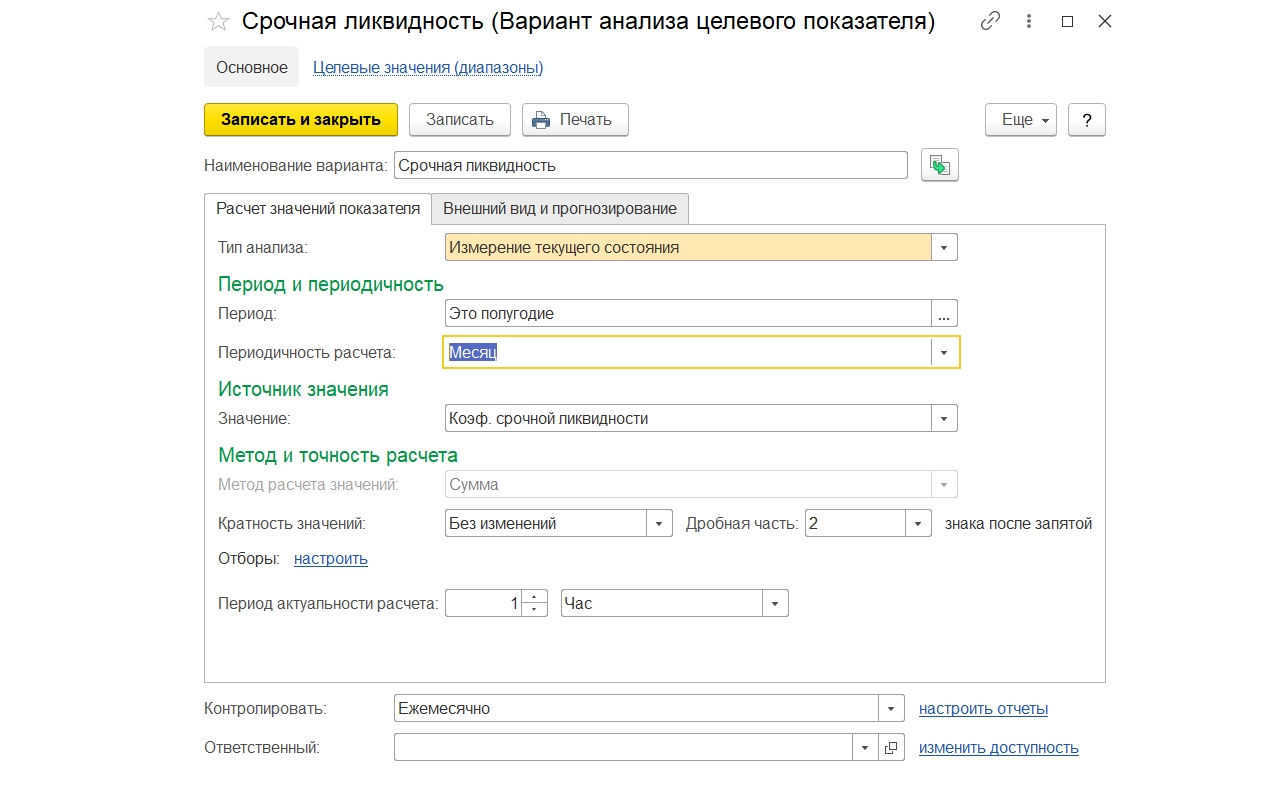Increase the calculation relevance period value
Screen dimensions: 1288x785
pyautogui.click(x=535, y=598)
